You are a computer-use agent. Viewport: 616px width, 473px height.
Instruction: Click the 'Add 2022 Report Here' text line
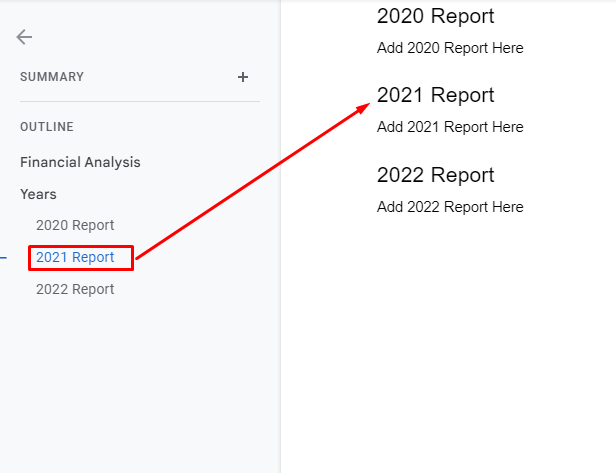click(x=450, y=207)
